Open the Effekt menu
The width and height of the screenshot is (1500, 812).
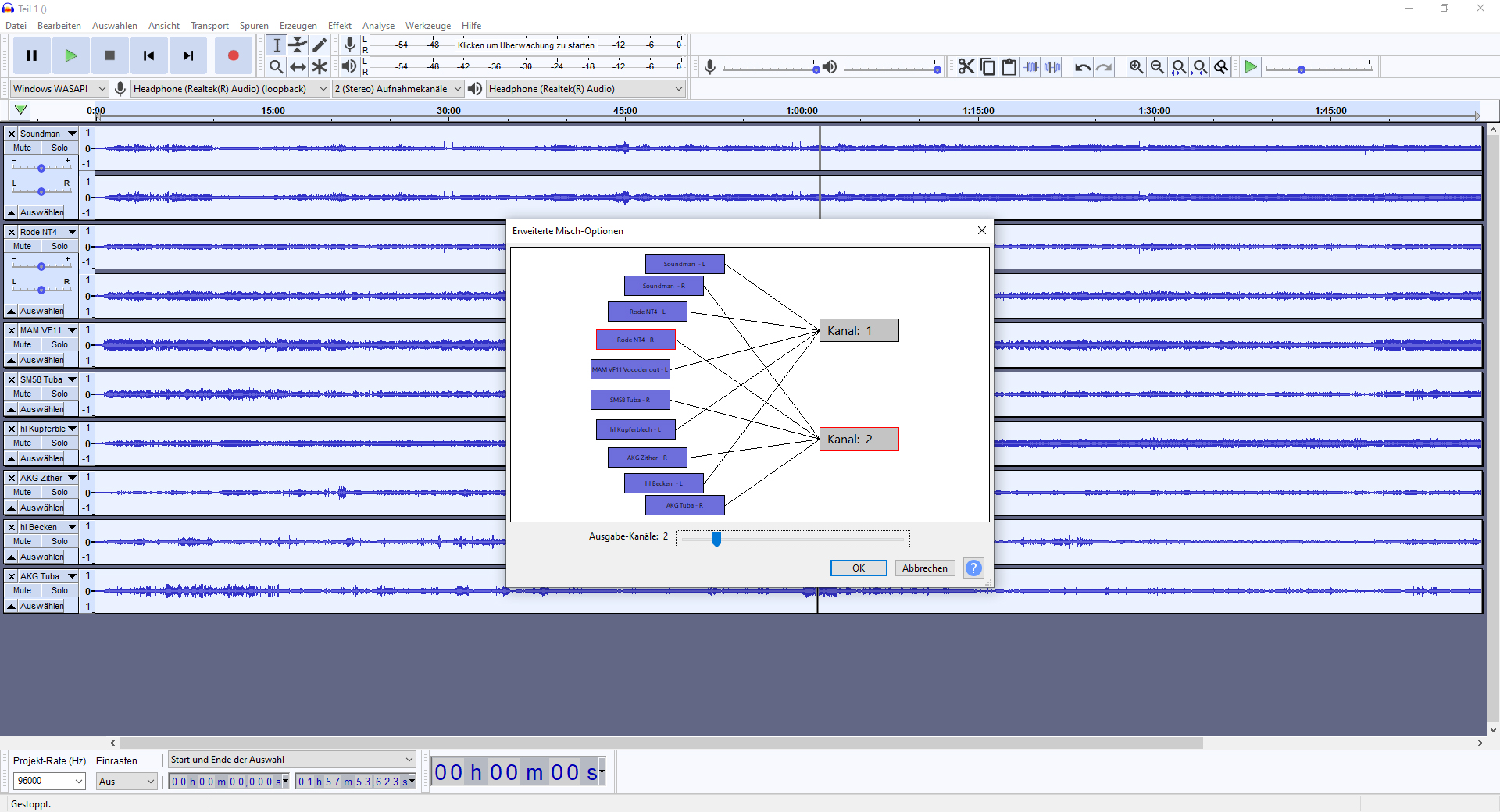[339, 26]
